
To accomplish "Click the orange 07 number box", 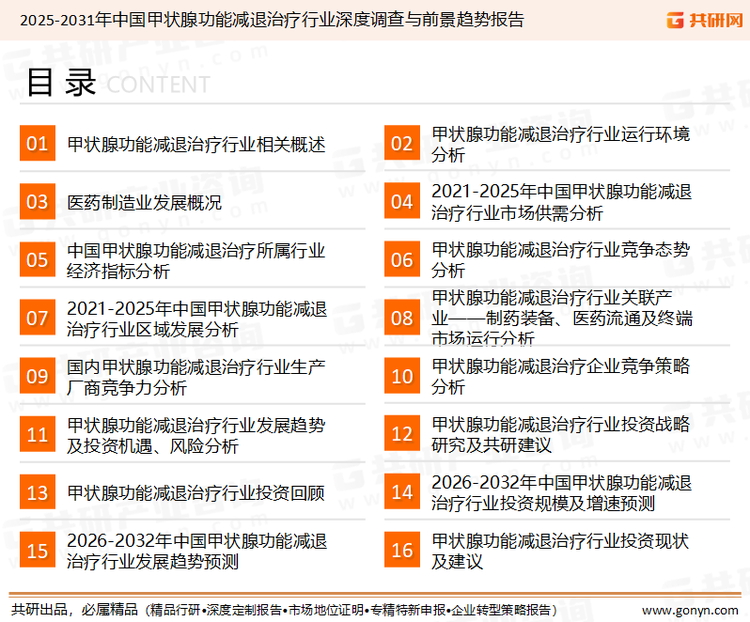I will (x=37, y=318).
